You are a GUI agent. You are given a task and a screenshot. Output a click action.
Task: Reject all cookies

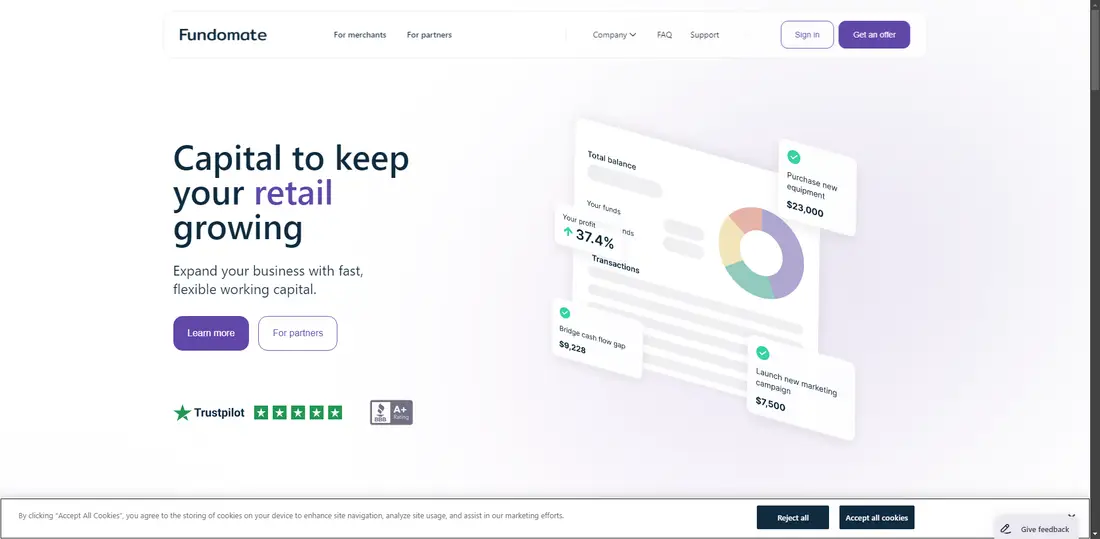point(793,517)
